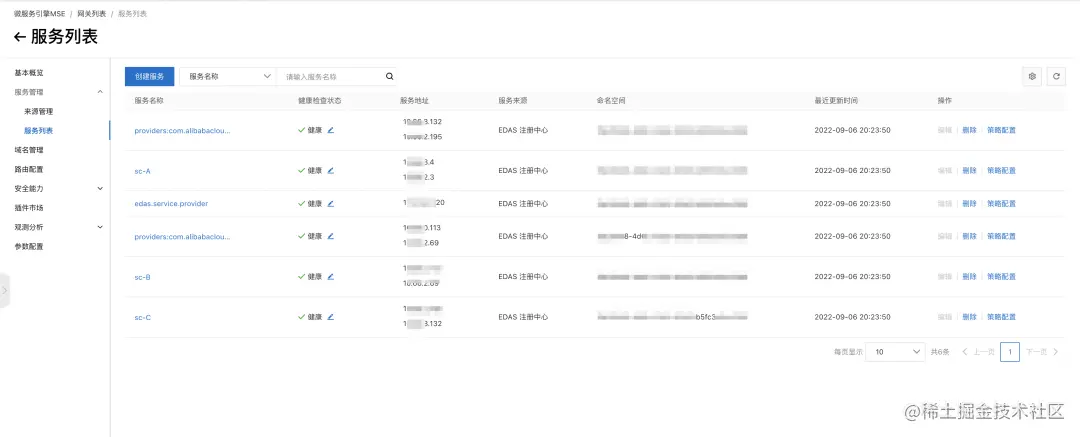The width and height of the screenshot is (1080, 437).
Task: Open the sc-B service link
Action: (143, 277)
